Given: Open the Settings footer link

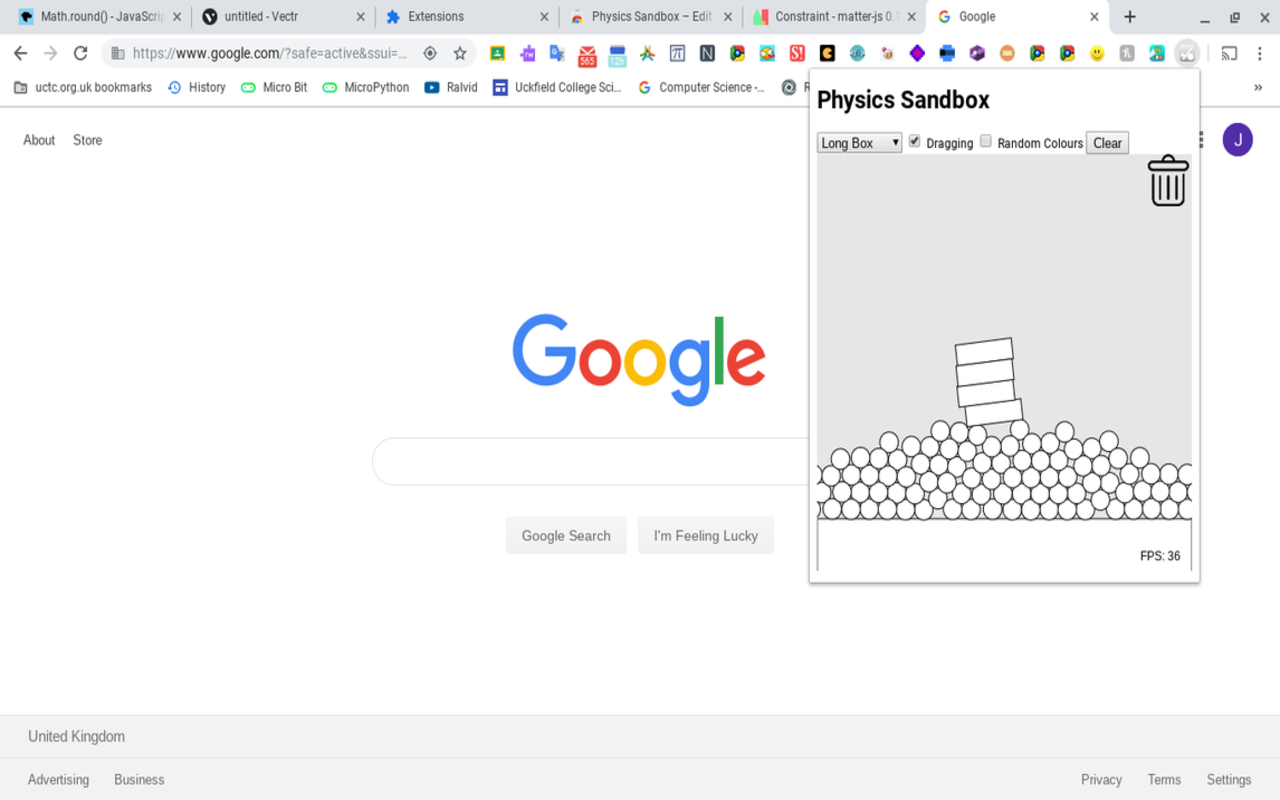Looking at the screenshot, I should coord(1229,779).
